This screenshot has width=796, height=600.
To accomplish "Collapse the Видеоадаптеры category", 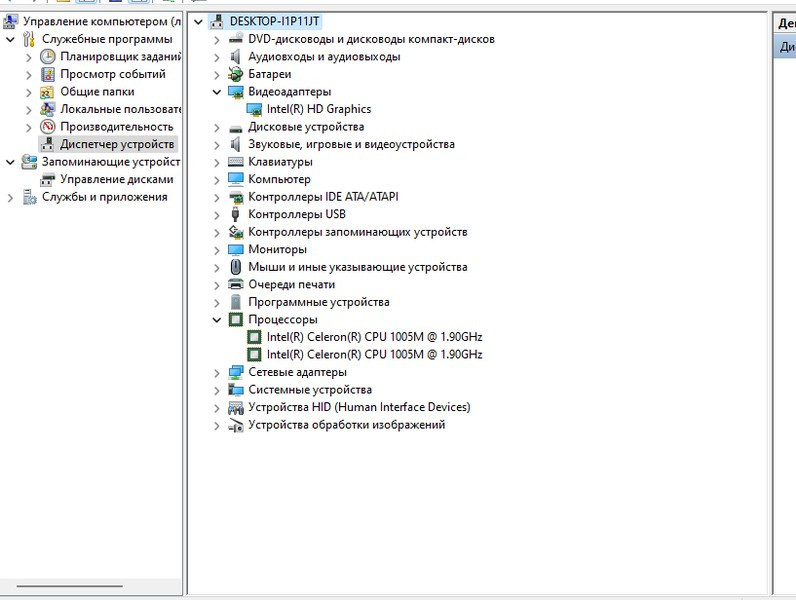I will click(217, 92).
